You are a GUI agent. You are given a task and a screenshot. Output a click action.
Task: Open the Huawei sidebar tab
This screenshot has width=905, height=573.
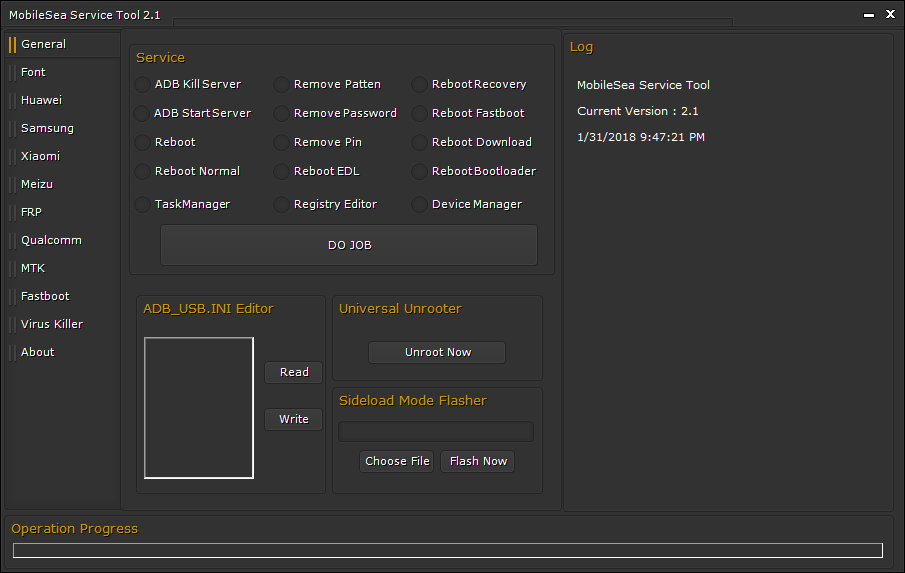click(x=63, y=100)
